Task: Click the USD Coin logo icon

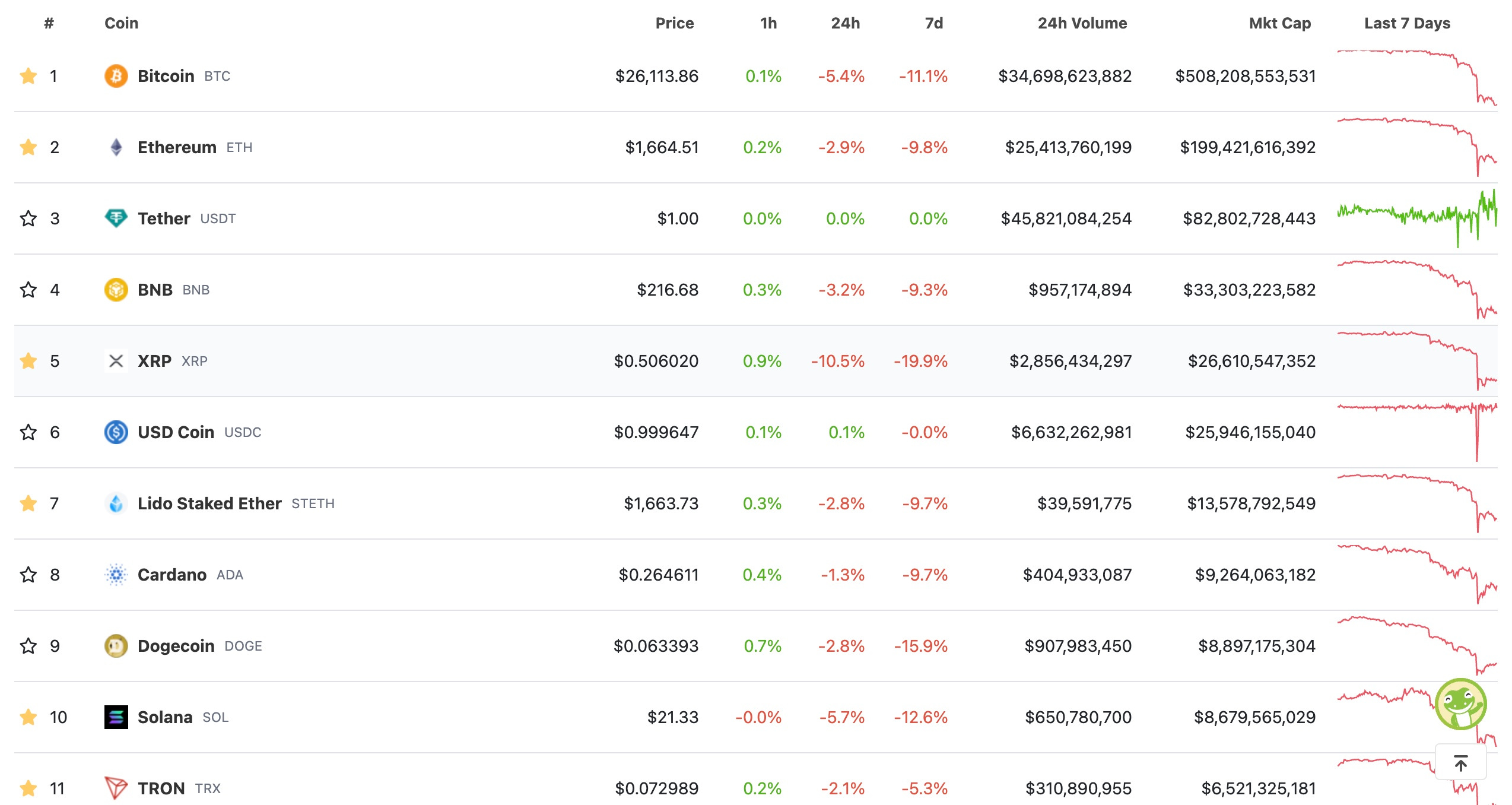Action: [116, 432]
